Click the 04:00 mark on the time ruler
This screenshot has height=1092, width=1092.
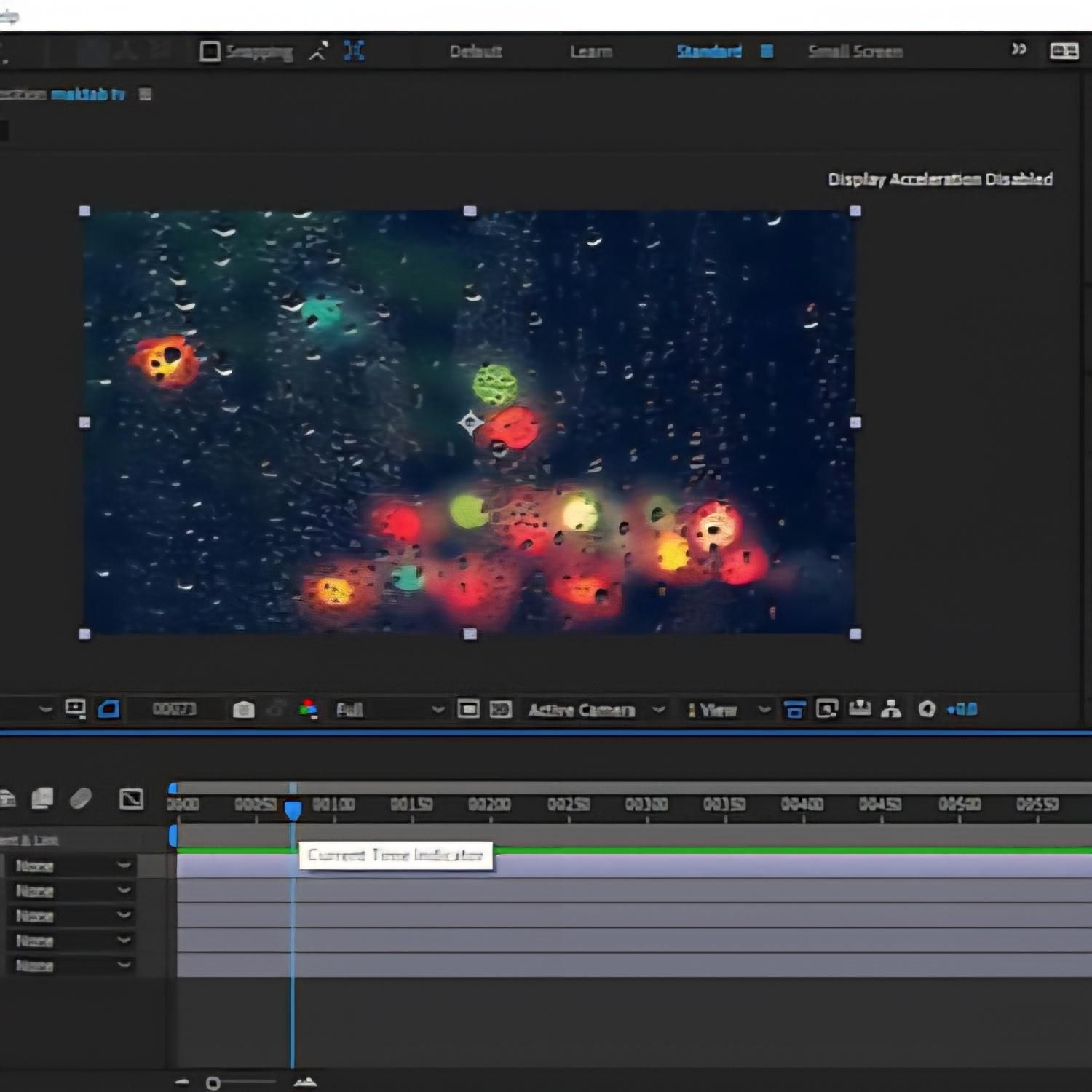click(x=802, y=804)
